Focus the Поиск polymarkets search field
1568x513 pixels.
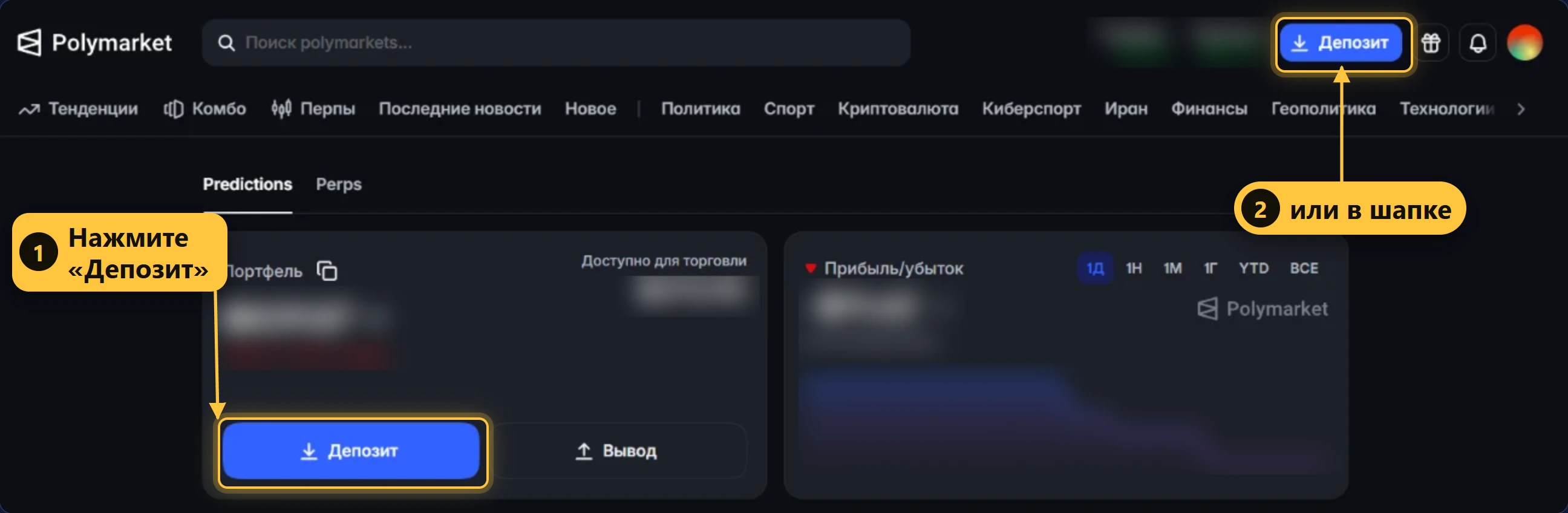556,42
